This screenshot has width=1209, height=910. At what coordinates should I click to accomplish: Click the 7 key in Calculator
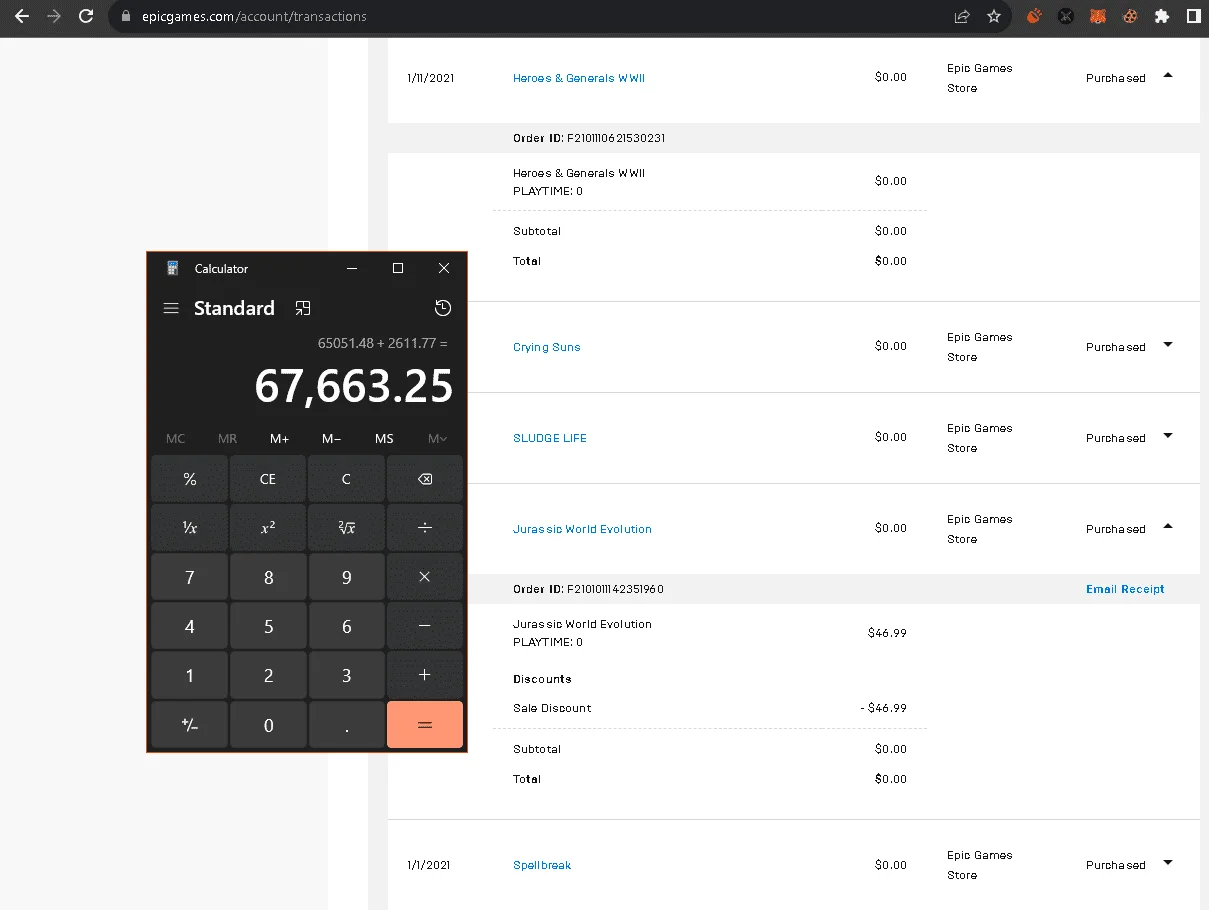click(189, 577)
